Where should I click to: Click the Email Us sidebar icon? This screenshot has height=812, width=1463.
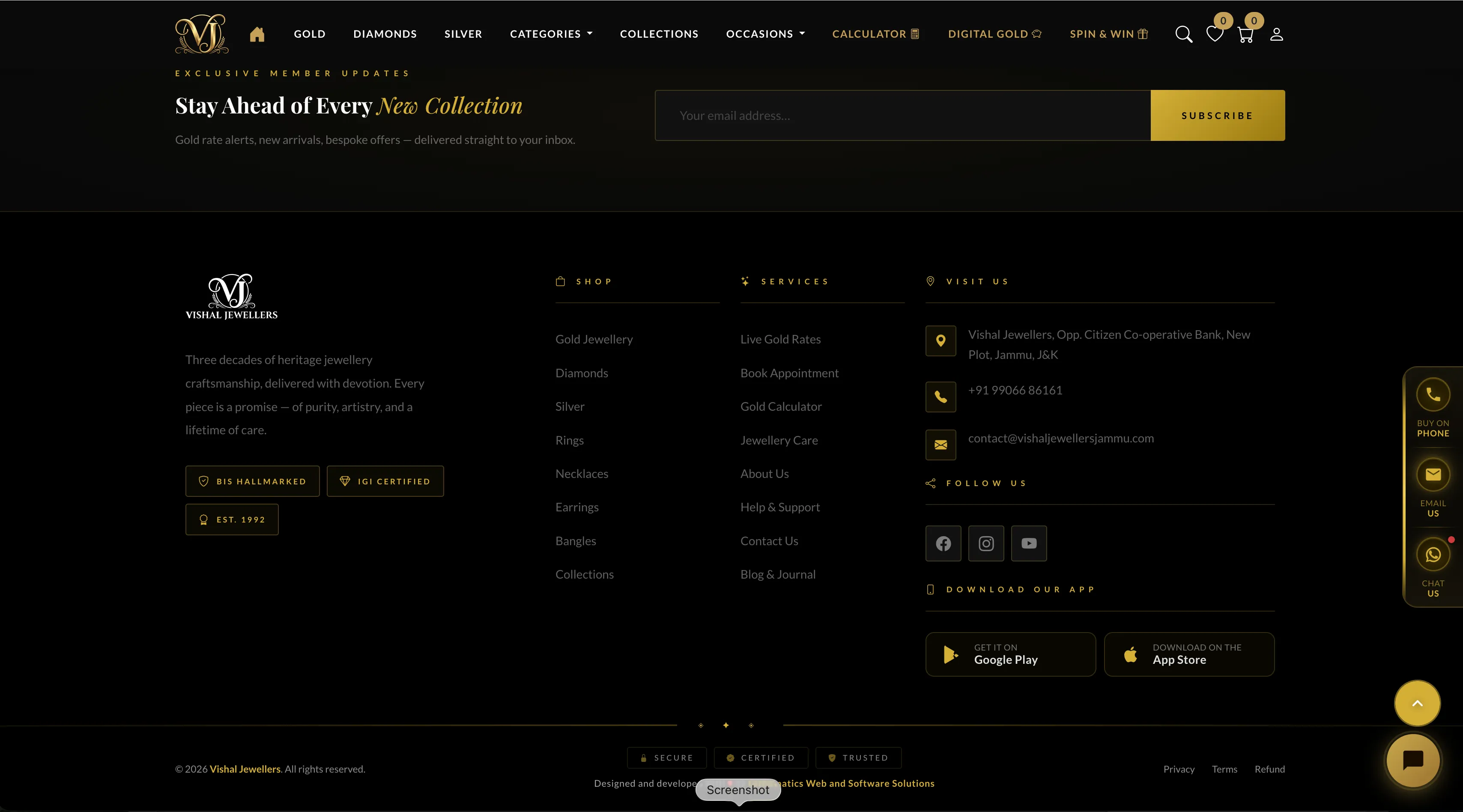(x=1433, y=475)
